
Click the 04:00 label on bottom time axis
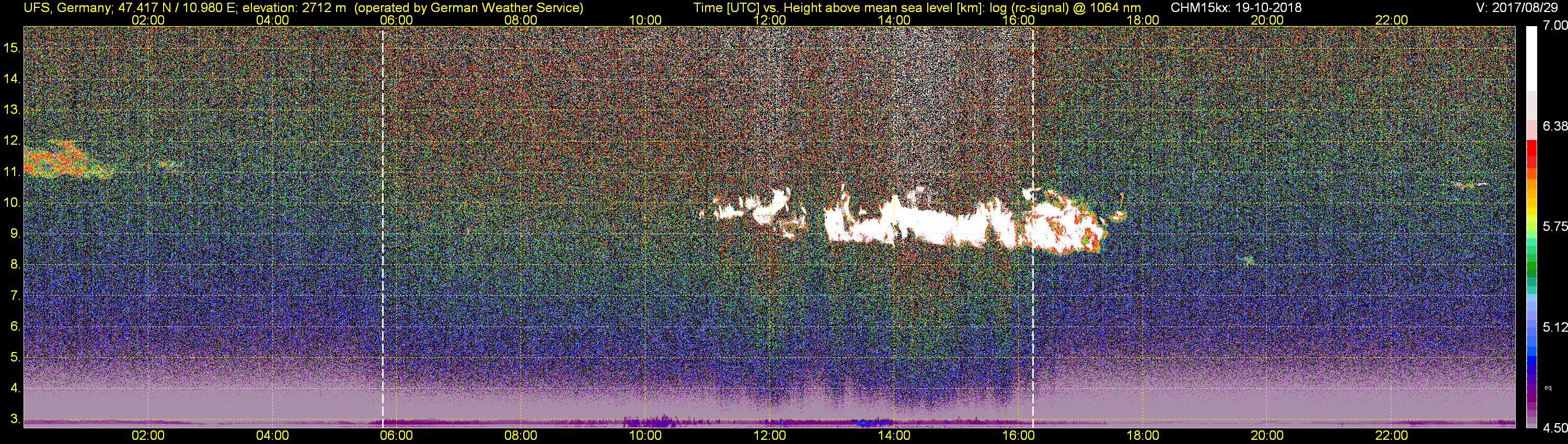[x=272, y=436]
